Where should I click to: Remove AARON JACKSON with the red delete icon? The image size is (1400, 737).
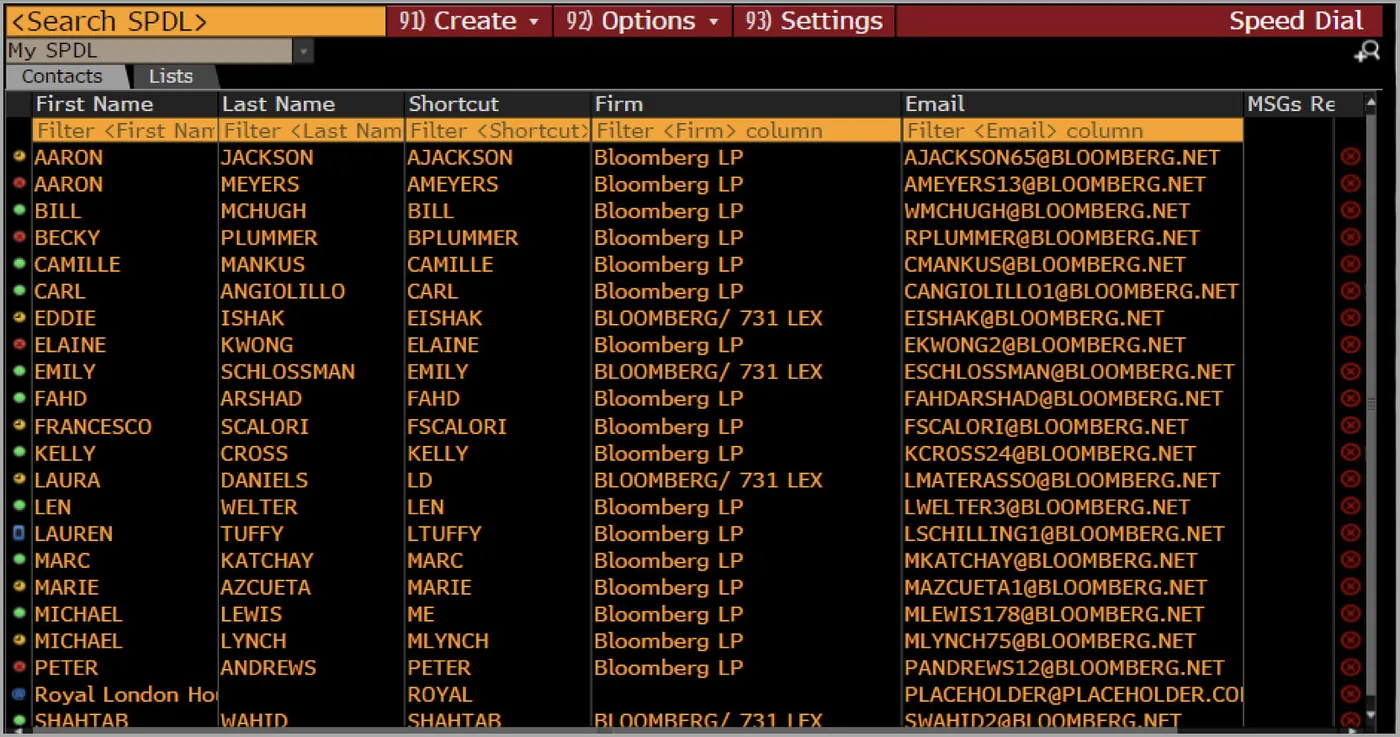pos(1350,157)
